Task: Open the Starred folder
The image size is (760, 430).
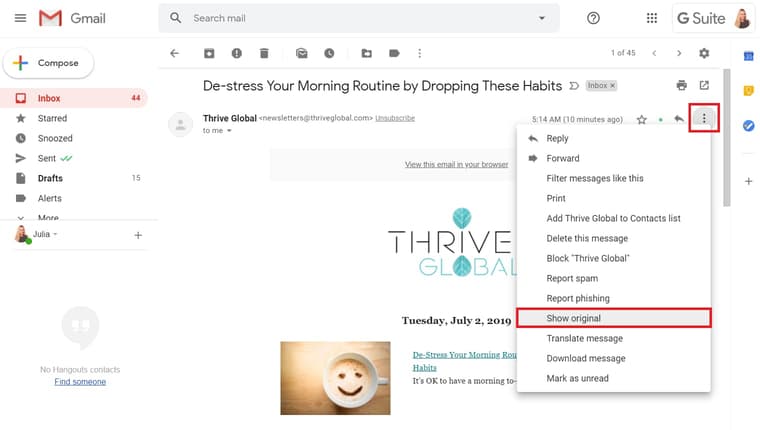Action: (x=74, y=118)
